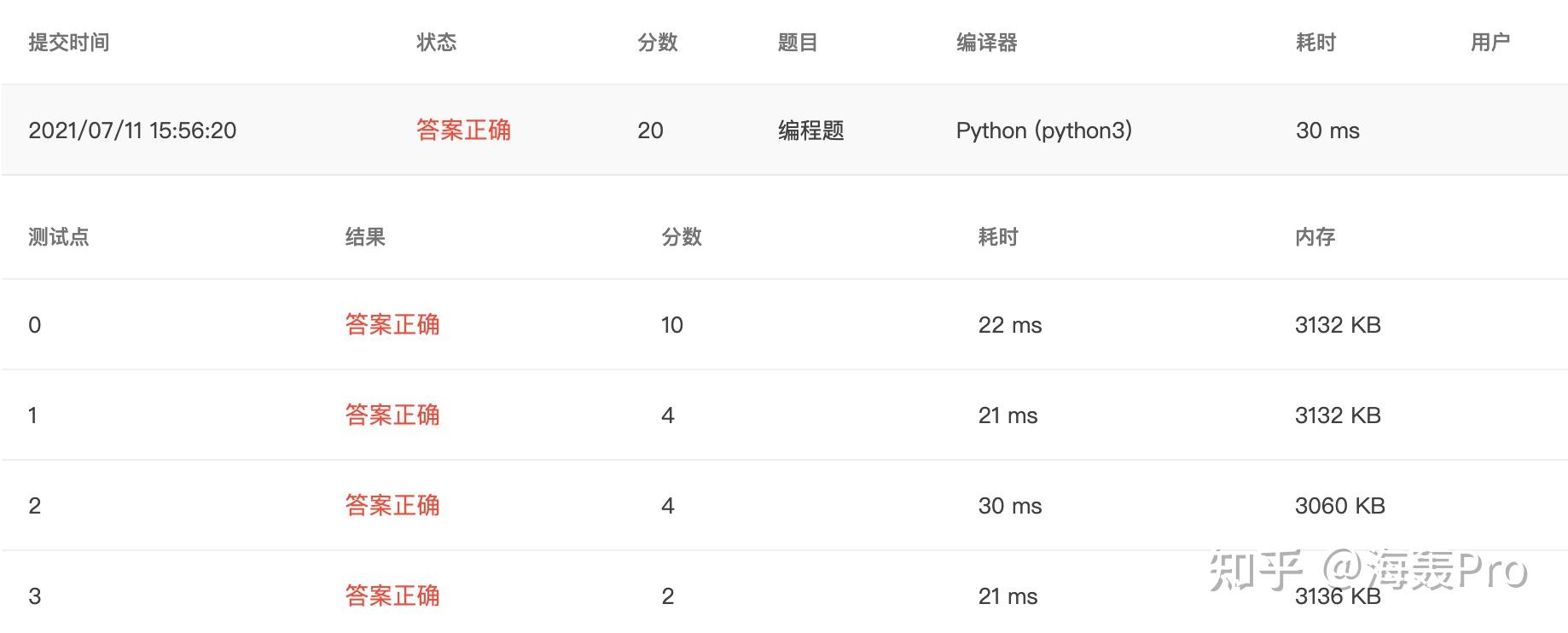
Task: Select the 3060 KB memory cell
Action: tap(1339, 506)
